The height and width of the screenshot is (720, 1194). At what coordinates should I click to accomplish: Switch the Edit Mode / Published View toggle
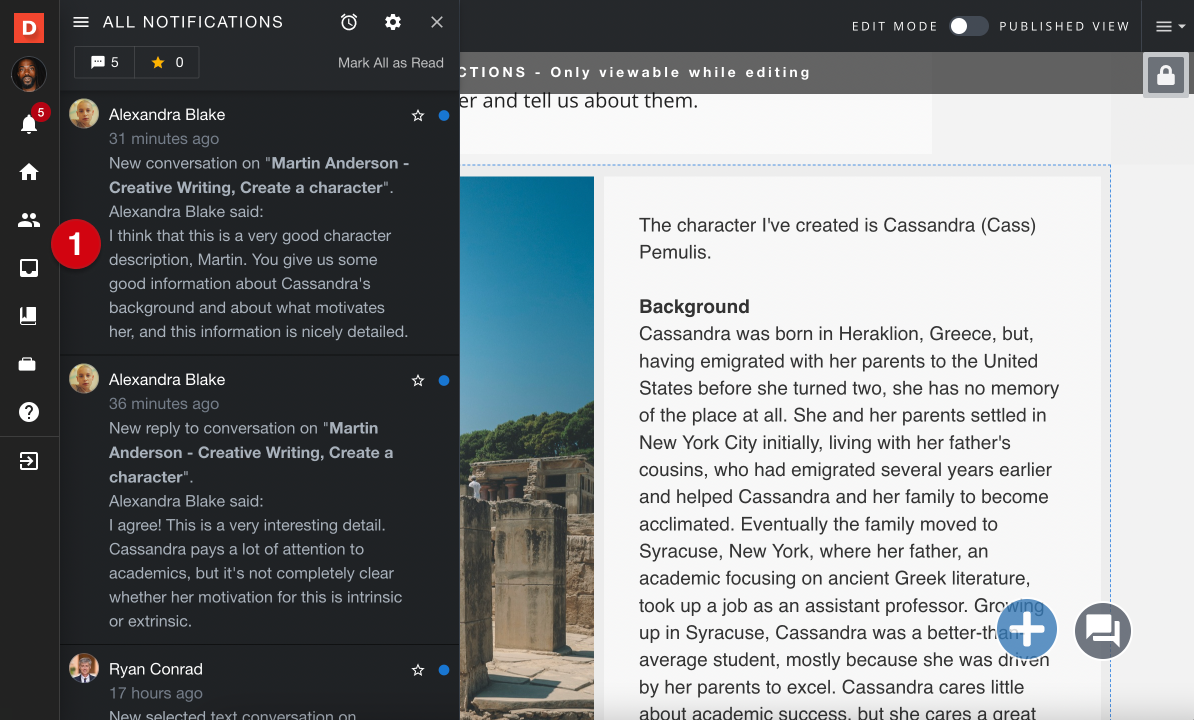[968, 26]
